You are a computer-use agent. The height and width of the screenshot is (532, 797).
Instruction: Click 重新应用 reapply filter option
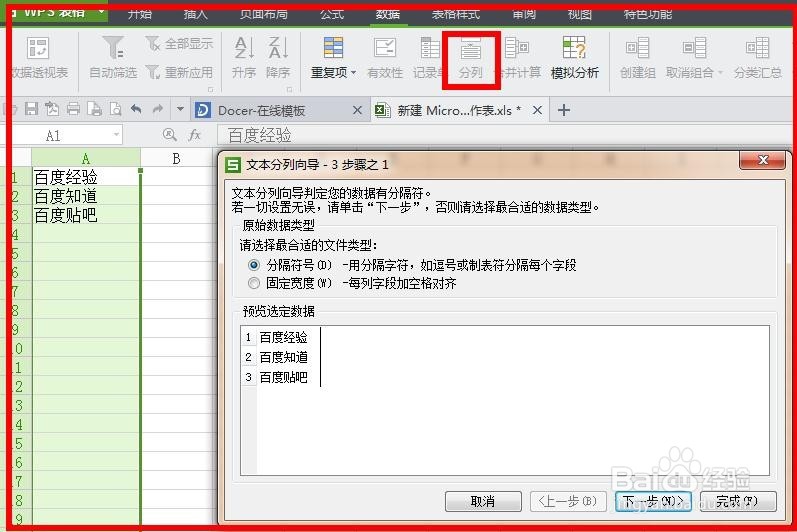point(179,72)
